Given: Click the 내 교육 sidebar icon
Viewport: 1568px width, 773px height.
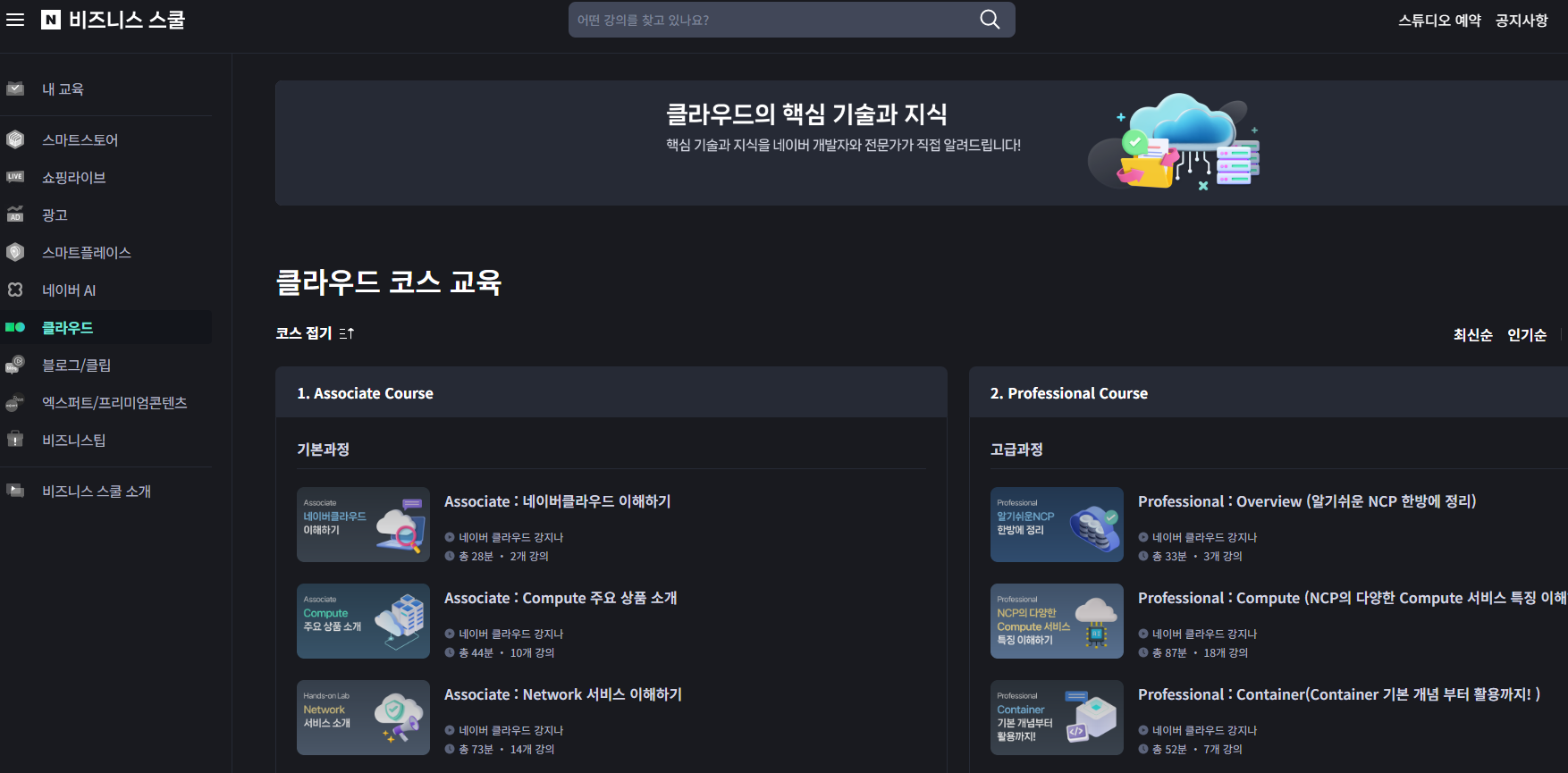Looking at the screenshot, I should click(x=15, y=88).
